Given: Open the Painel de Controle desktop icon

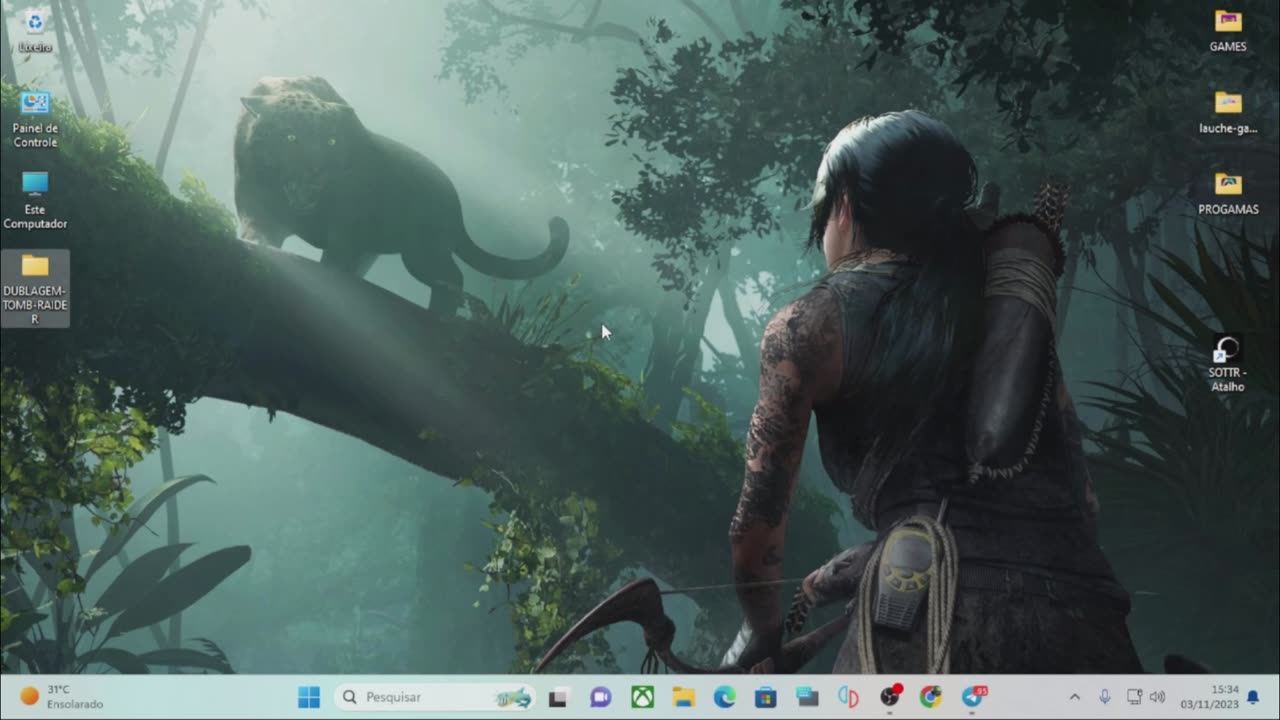Looking at the screenshot, I should pyautogui.click(x=35, y=119).
